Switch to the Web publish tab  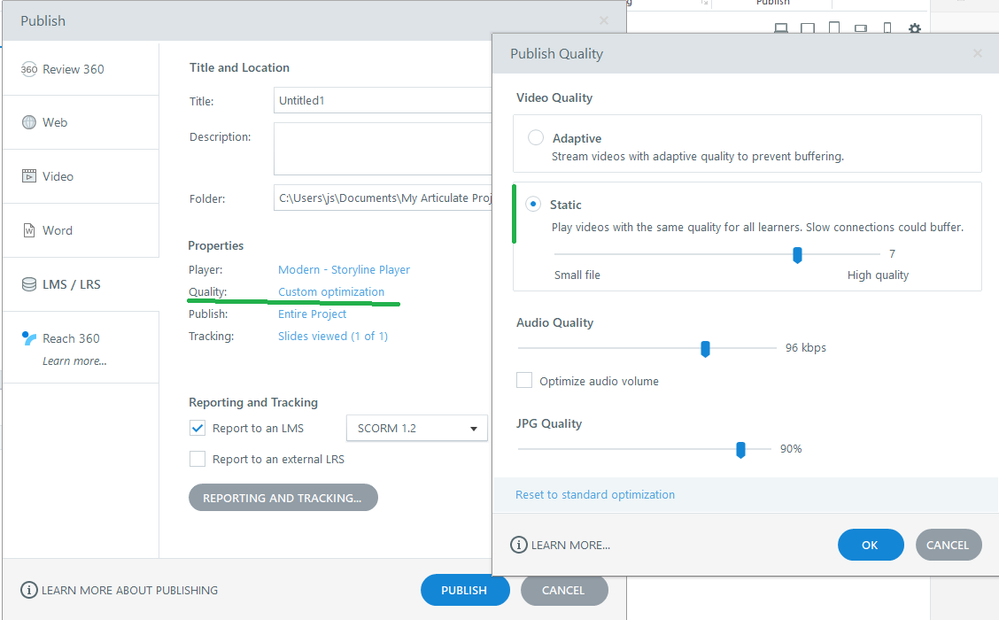click(80, 122)
